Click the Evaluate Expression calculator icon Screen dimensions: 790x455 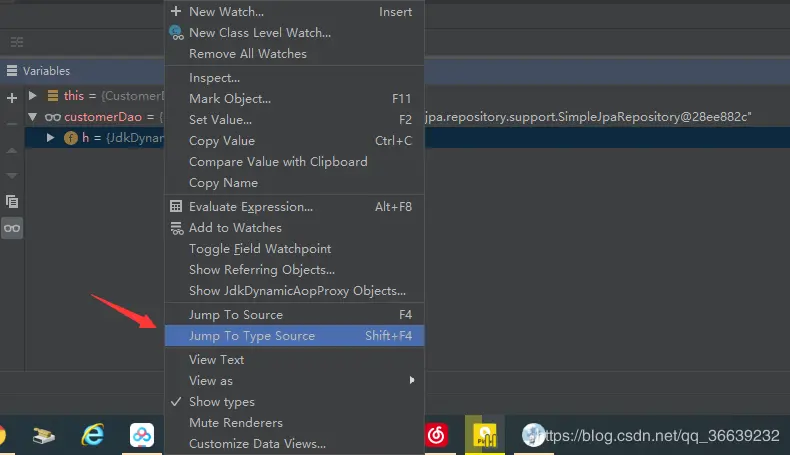click(176, 206)
